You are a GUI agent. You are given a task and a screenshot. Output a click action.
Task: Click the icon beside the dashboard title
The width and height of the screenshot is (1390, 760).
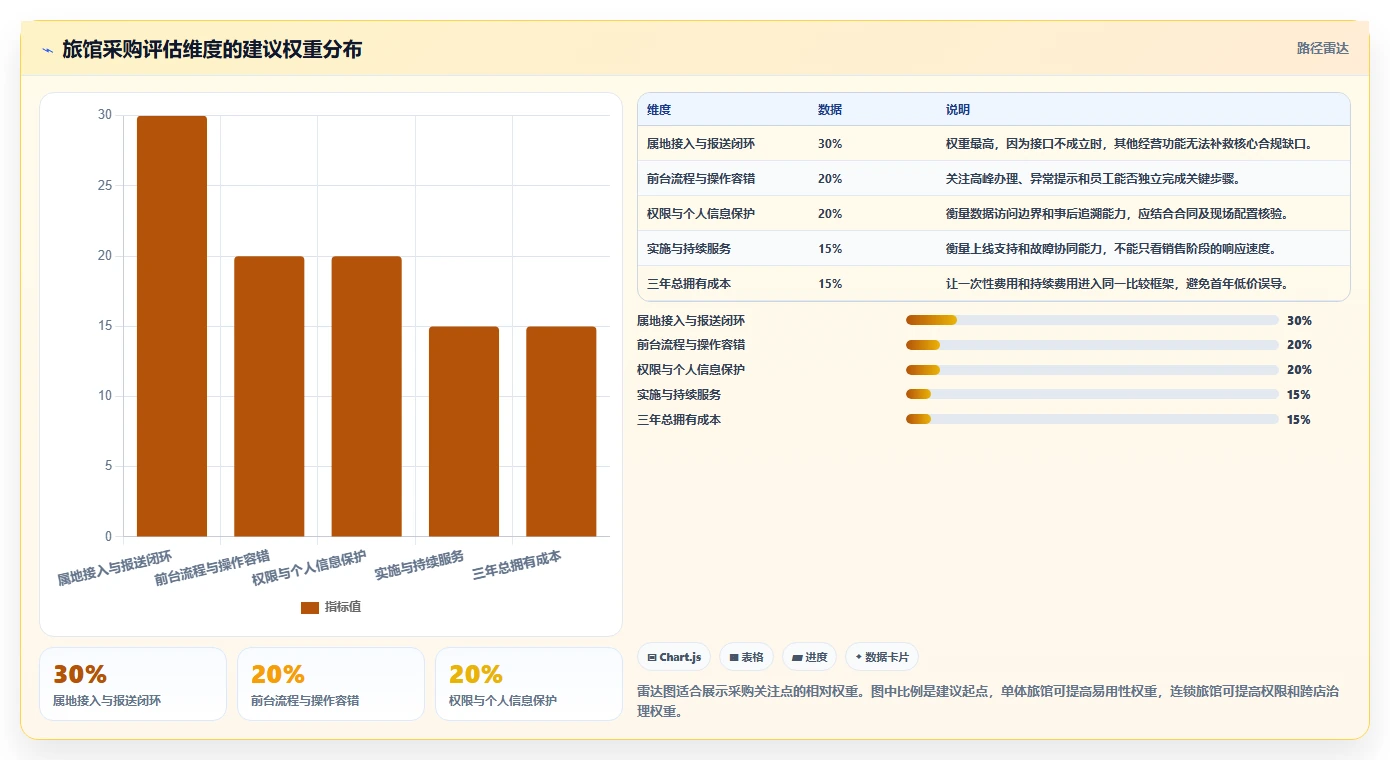point(47,50)
